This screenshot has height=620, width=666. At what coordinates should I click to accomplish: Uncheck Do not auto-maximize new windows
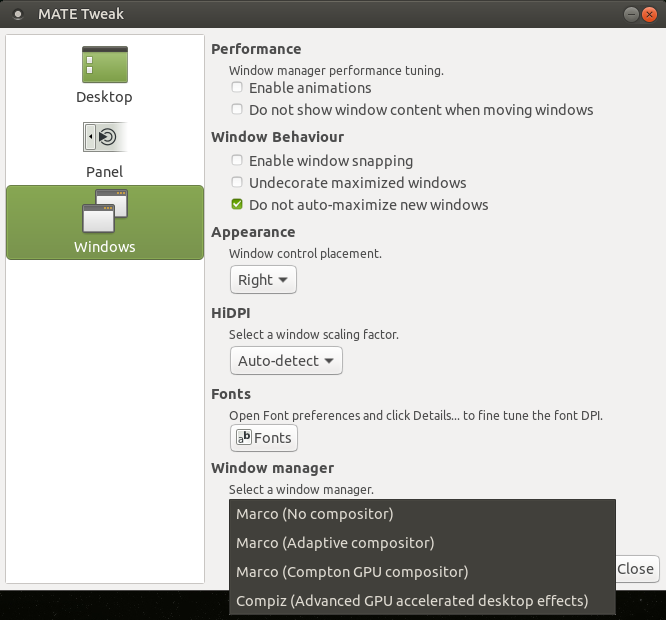point(237,205)
